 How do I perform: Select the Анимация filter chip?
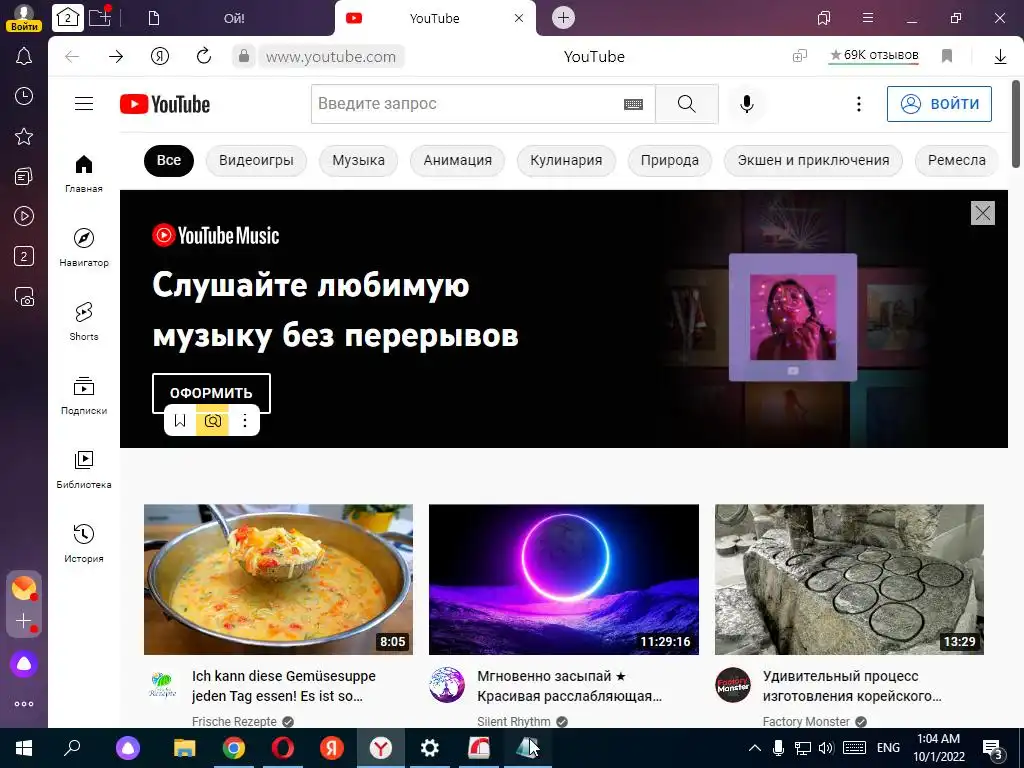[x=457, y=161]
